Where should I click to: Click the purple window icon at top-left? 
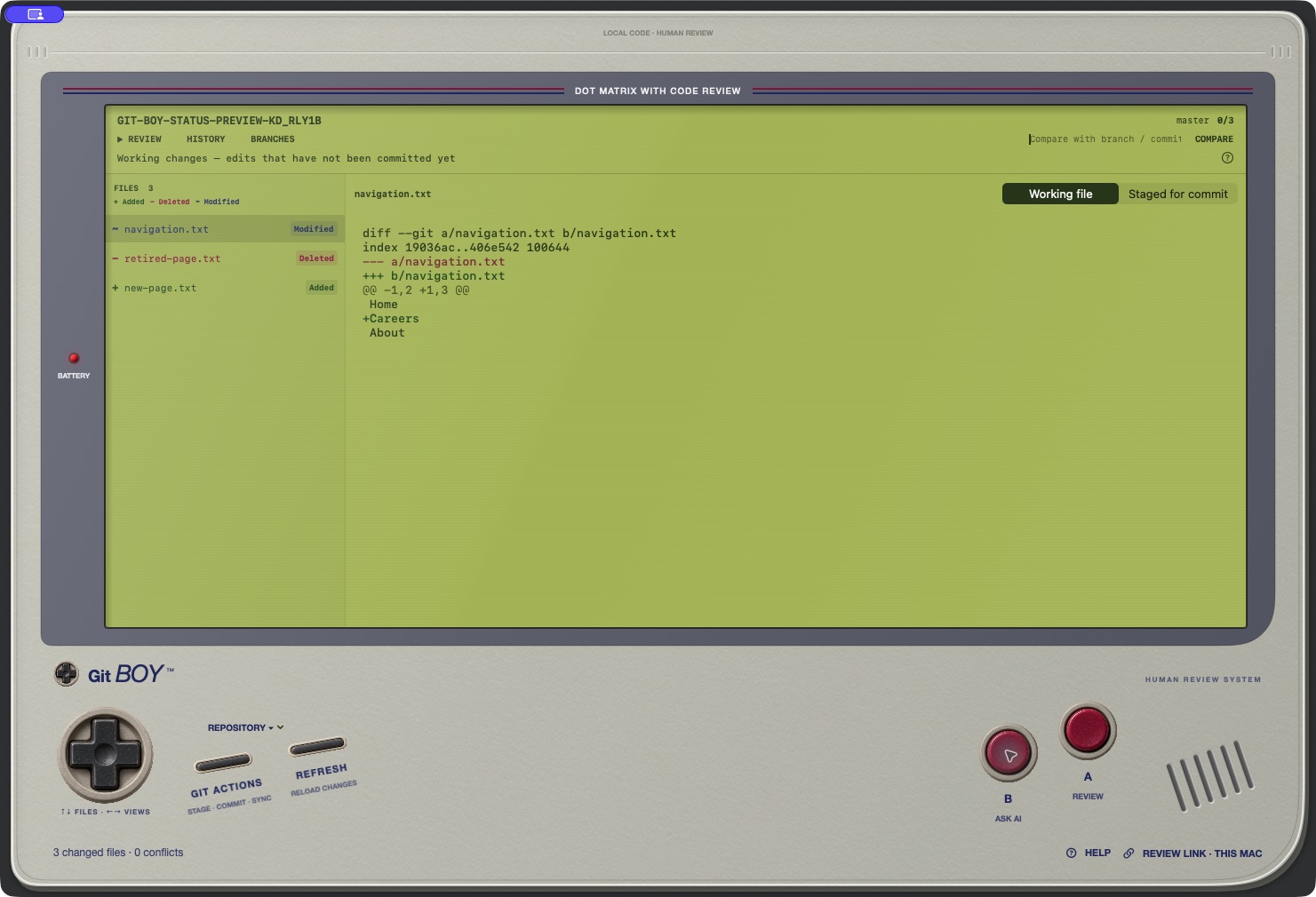pyautogui.click(x=35, y=14)
